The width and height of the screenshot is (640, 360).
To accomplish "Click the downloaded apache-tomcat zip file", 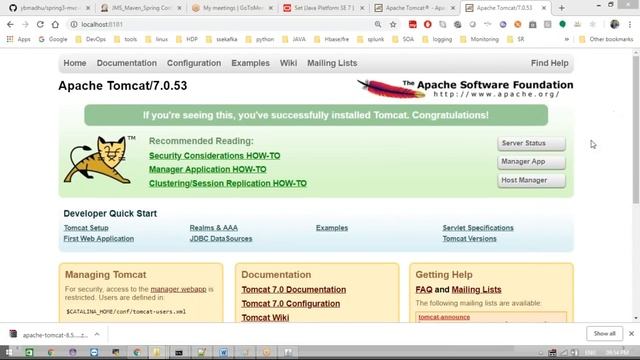I will (x=49, y=335).
